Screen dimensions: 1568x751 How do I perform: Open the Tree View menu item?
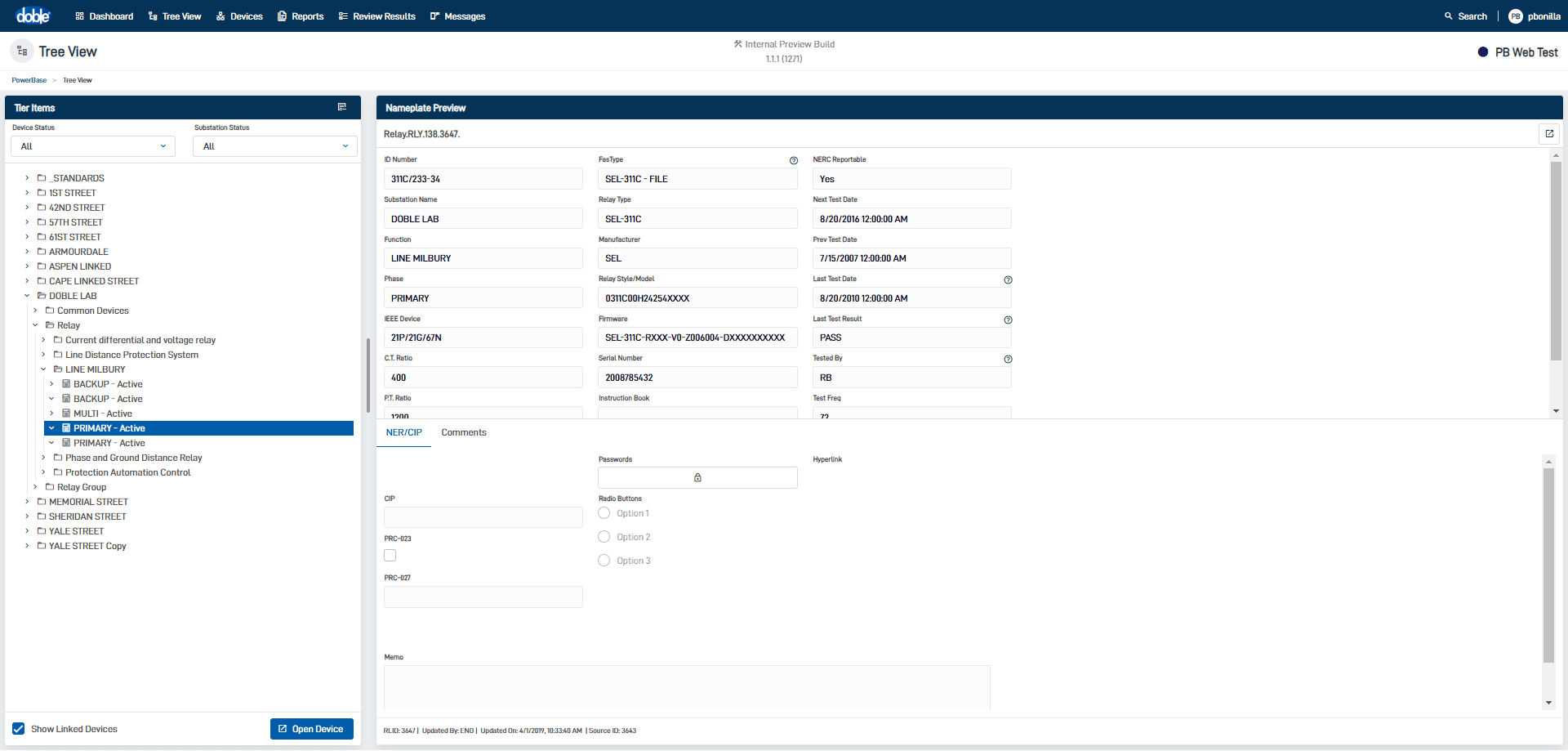pyautogui.click(x=175, y=16)
